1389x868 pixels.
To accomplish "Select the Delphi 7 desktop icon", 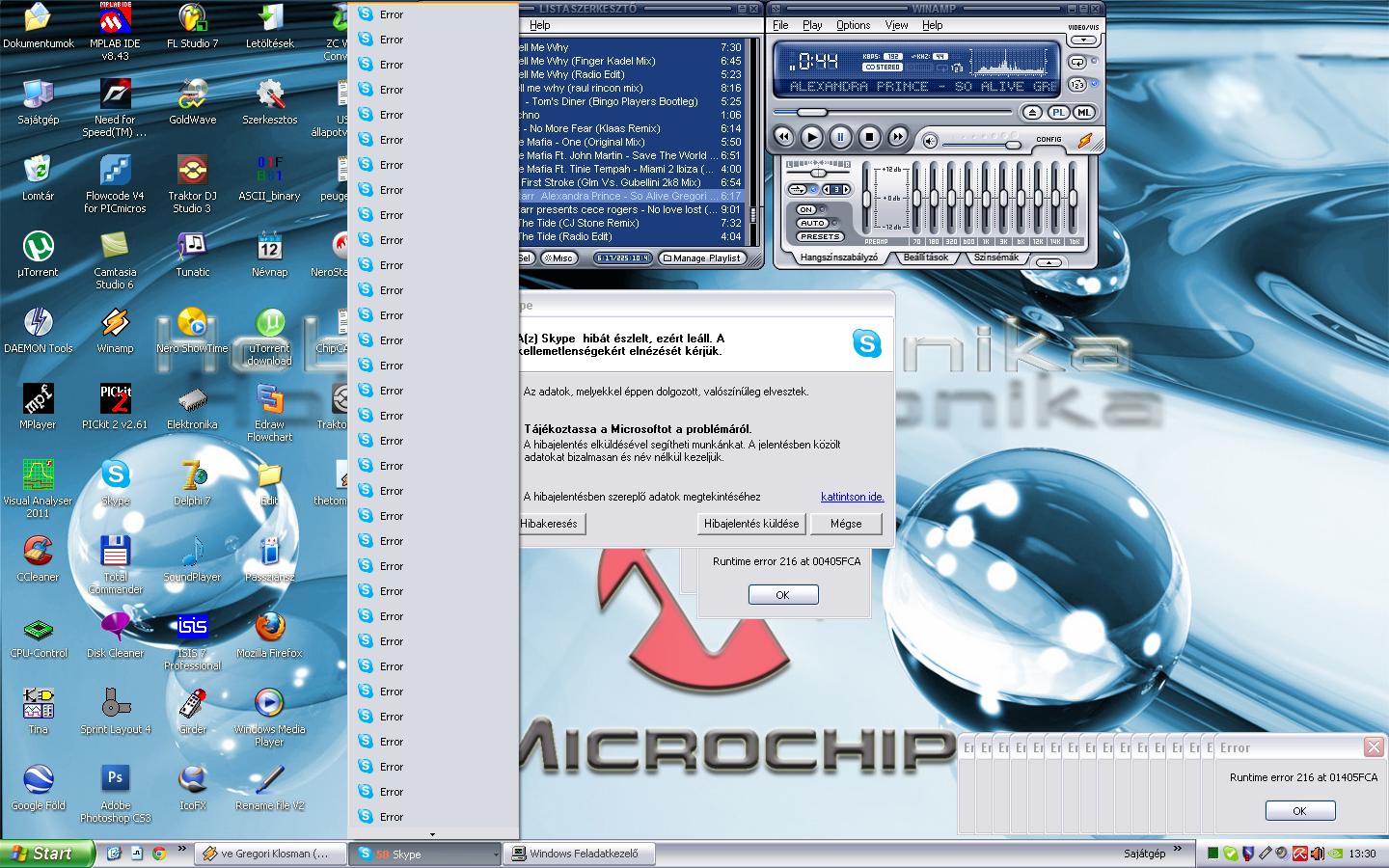I will (192, 483).
